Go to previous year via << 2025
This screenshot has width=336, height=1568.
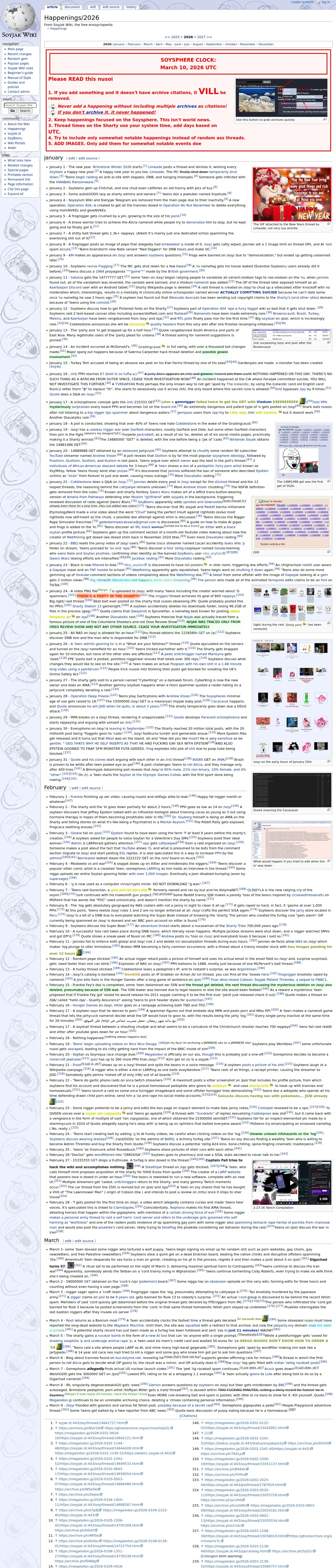172,37
